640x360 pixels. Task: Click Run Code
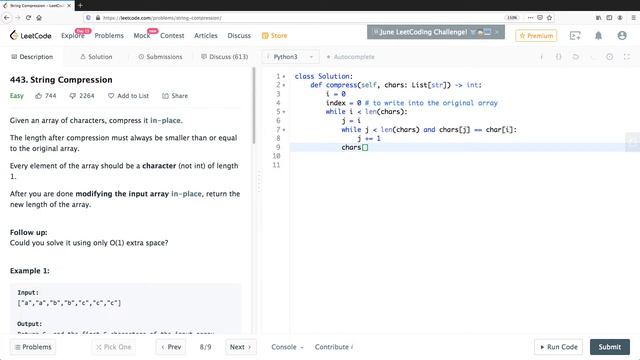[x=558, y=347]
